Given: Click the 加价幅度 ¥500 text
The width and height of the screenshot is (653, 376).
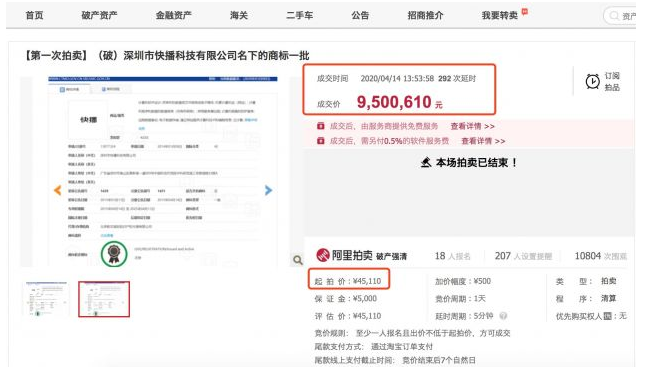Looking at the screenshot, I should tap(463, 281).
